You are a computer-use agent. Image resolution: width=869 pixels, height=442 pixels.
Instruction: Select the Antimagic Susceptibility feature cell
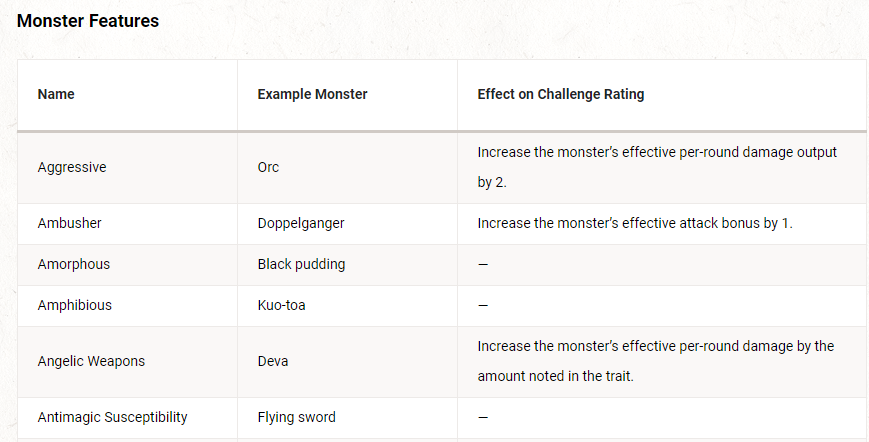[112, 417]
